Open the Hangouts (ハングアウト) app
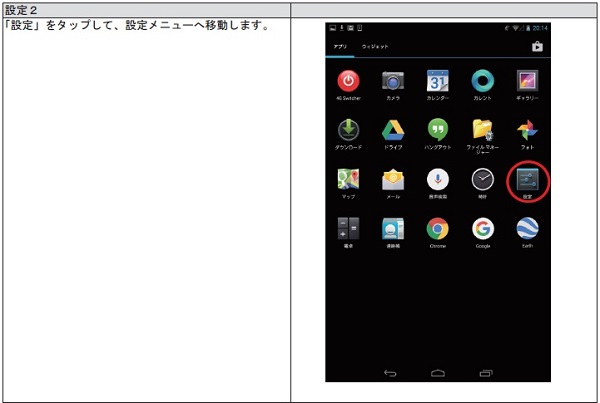The height and width of the screenshot is (403, 600). [438, 130]
